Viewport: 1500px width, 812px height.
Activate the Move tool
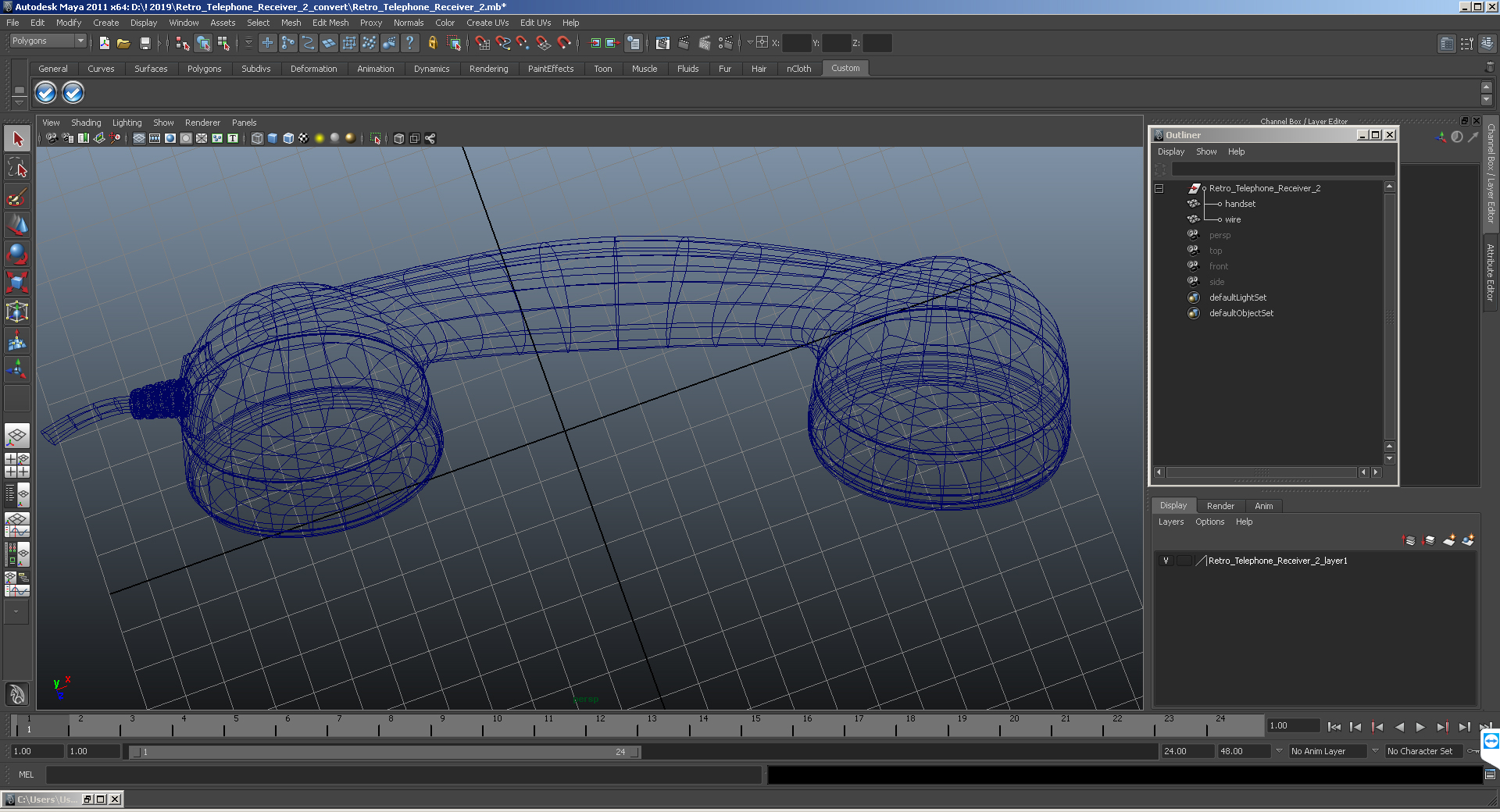click(x=17, y=225)
